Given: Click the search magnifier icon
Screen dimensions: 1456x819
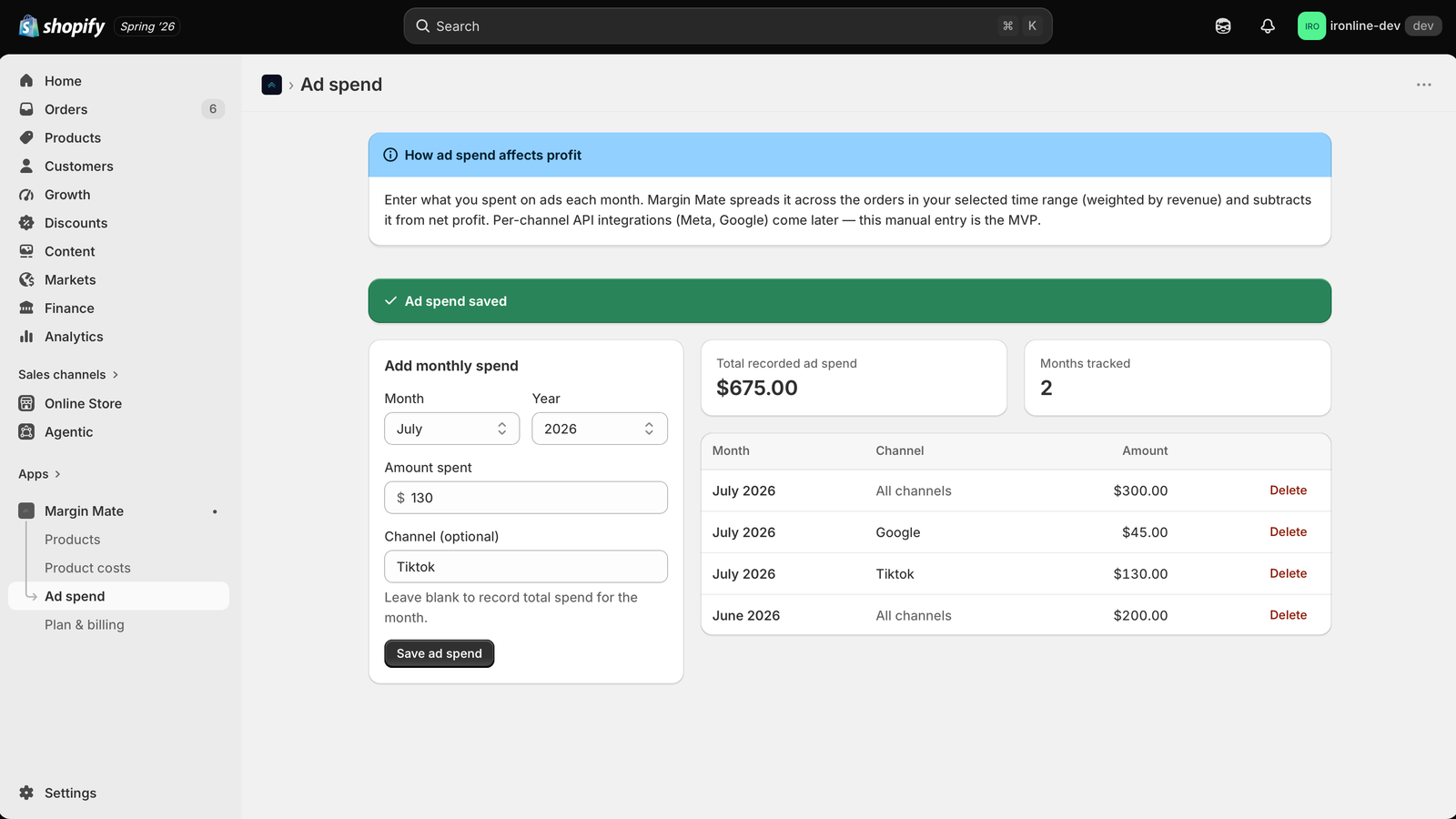Looking at the screenshot, I should pos(423,26).
